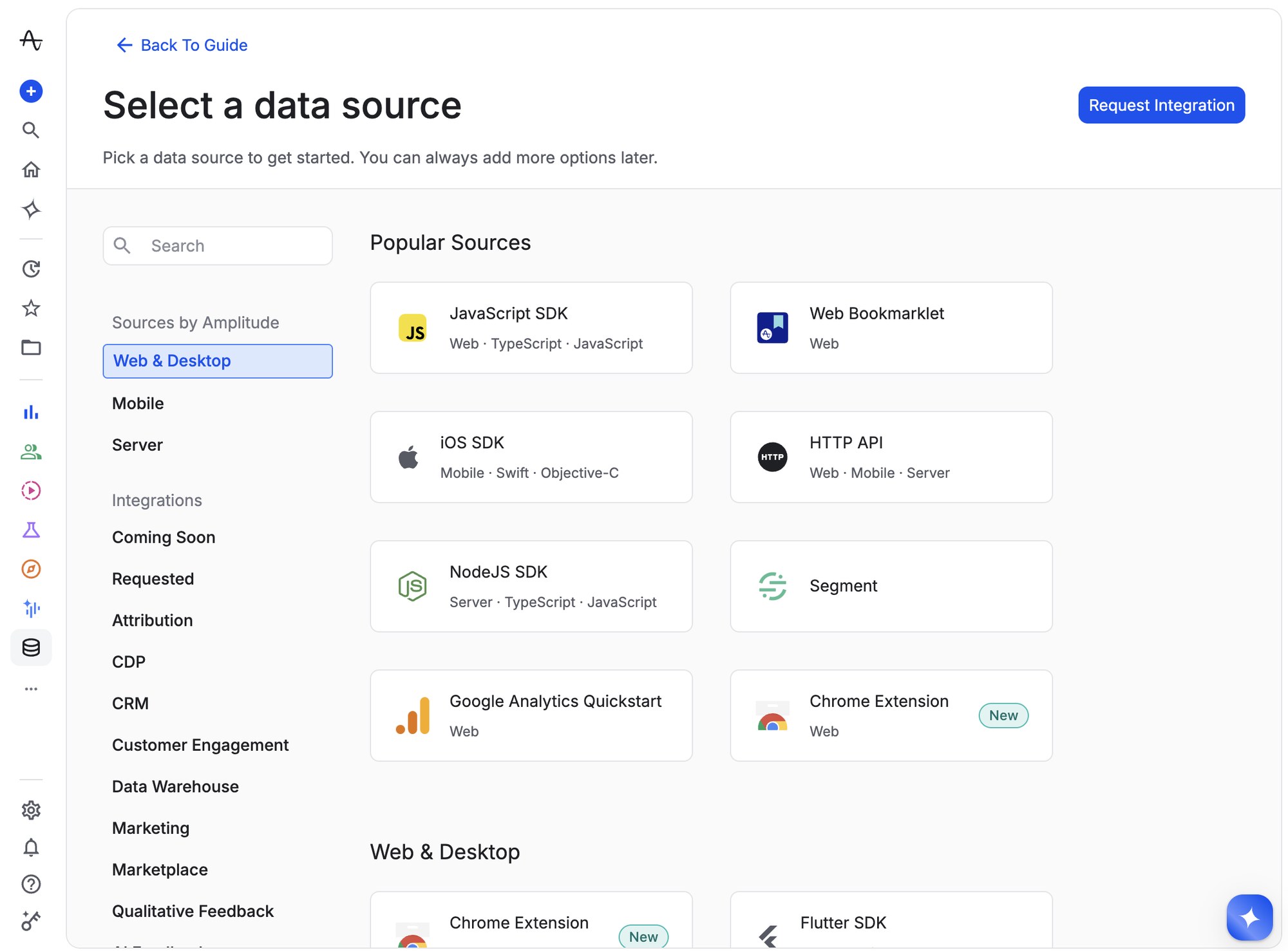This screenshot has height=951, width=1288.
Task: Click the Back To Guide link
Action: pyautogui.click(x=194, y=45)
